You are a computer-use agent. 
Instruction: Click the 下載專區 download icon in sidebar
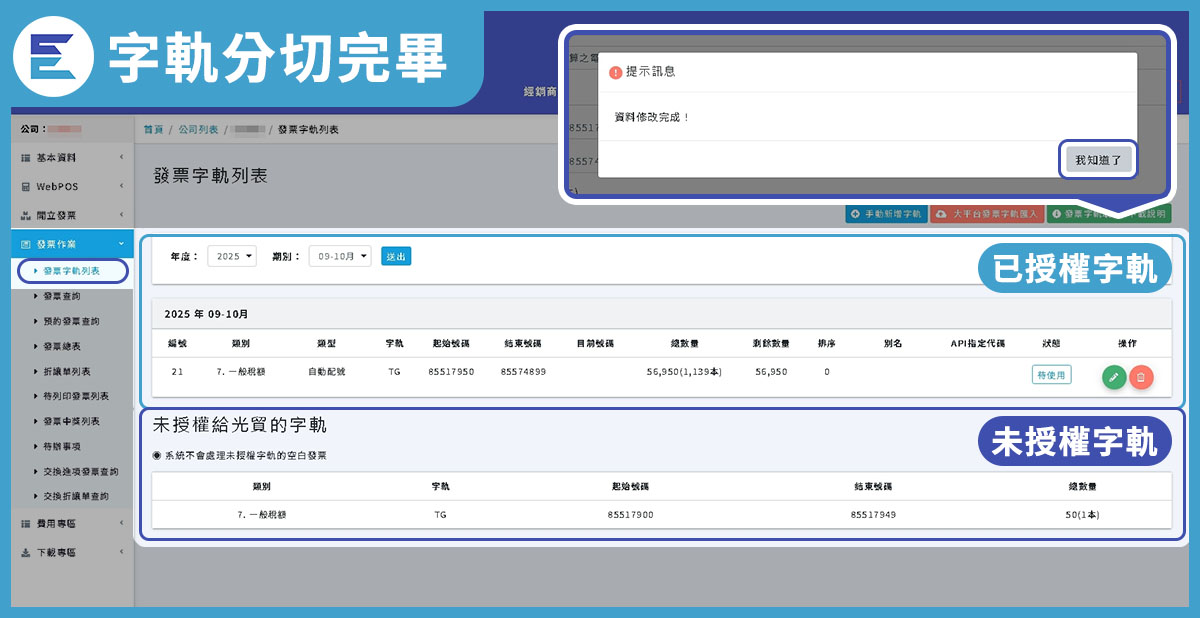click(x=26, y=552)
